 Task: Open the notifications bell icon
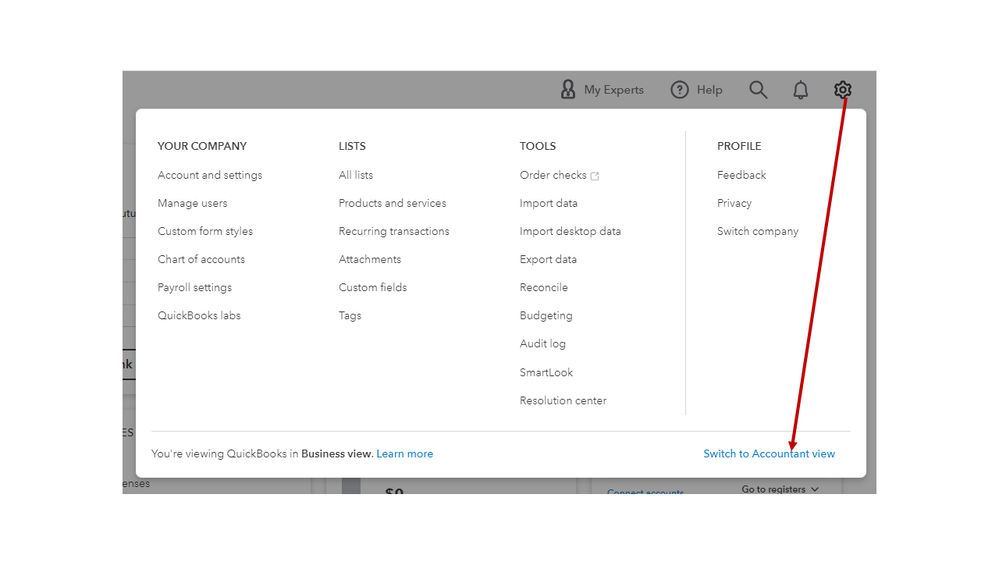(x=800, y=90)
